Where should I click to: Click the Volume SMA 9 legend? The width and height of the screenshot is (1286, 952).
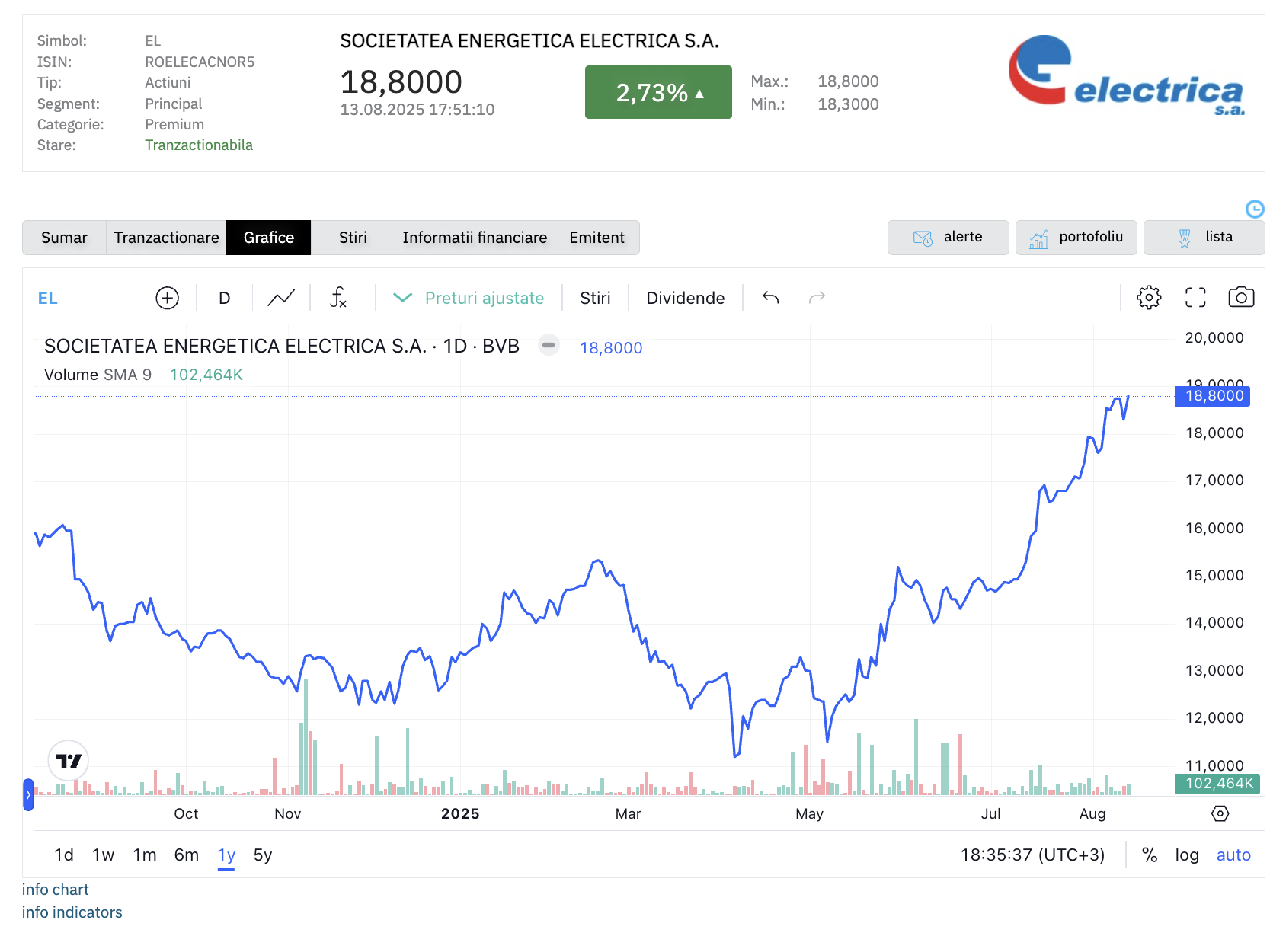point(98,375)
